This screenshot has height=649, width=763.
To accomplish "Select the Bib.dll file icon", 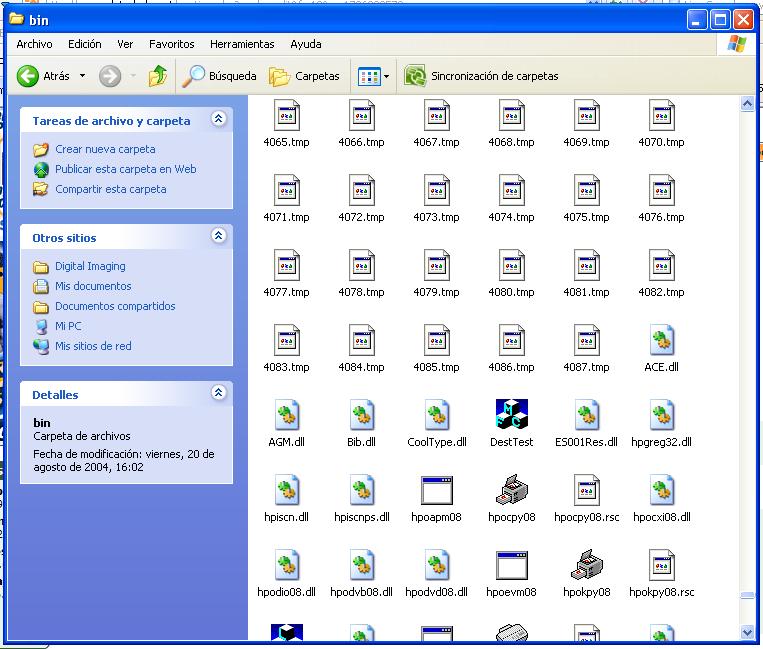I will [362, 415].
